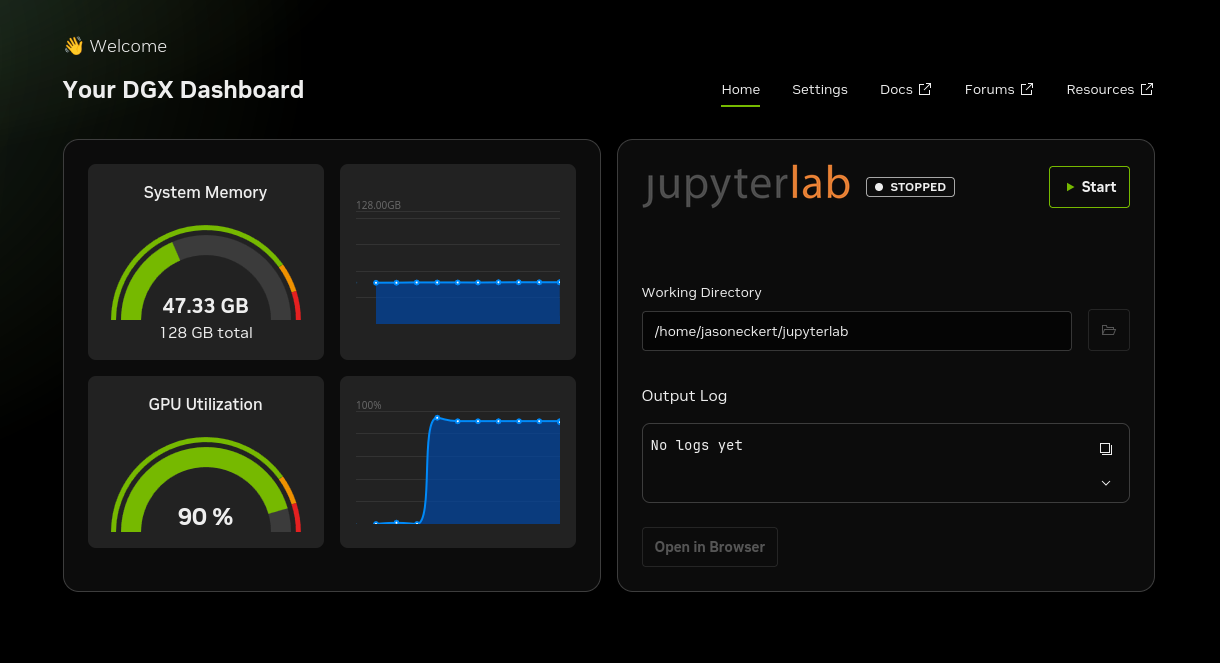Click the external link icon beside Docs
This screenshot has height=663, width=1220.
(x=925, y=88)
